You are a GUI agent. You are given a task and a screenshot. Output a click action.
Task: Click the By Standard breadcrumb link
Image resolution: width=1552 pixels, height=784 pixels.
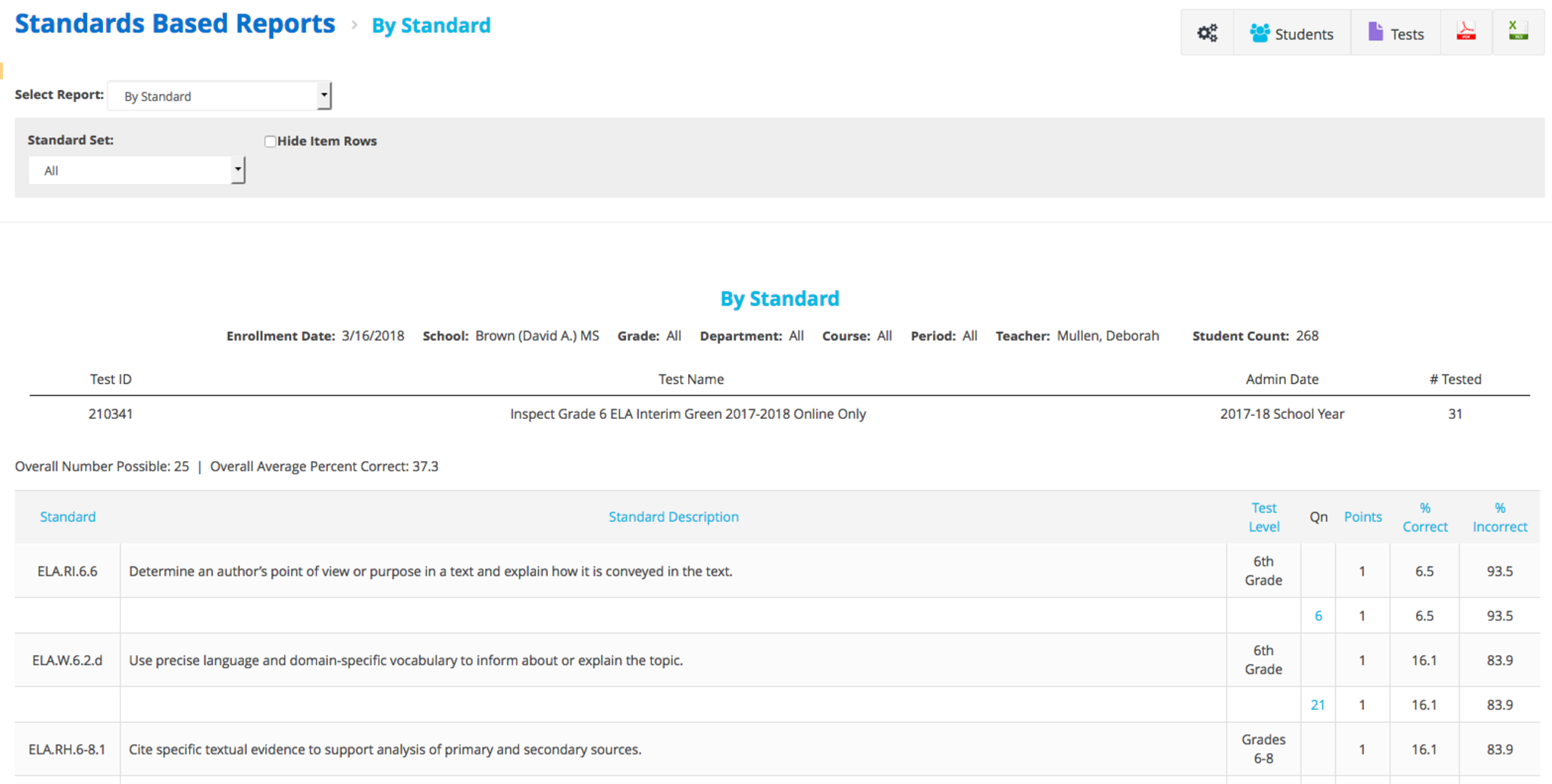[x=430, y=26]
